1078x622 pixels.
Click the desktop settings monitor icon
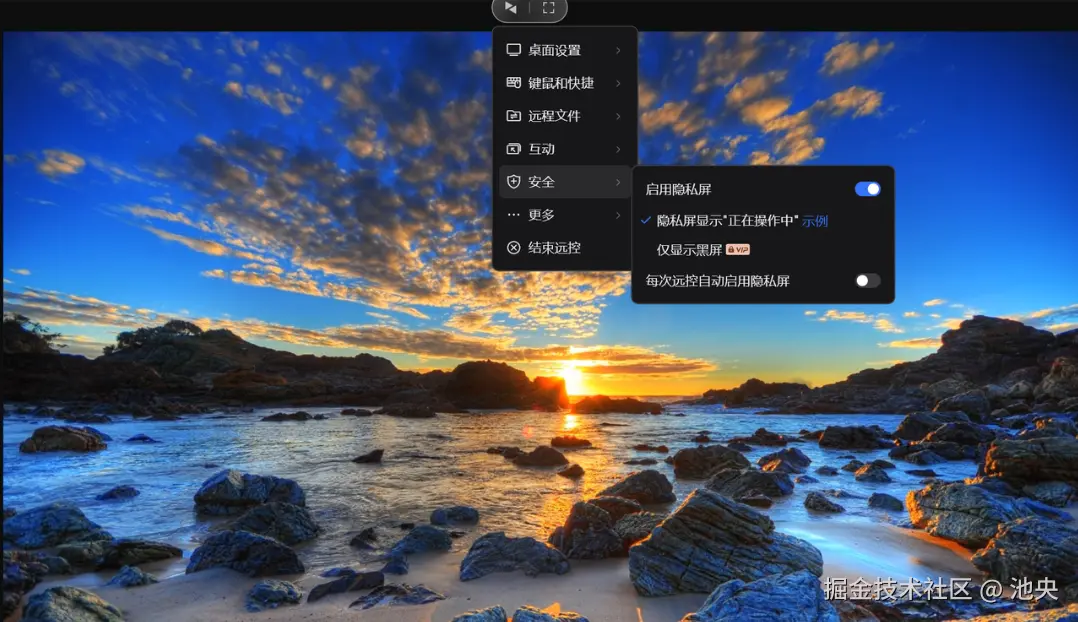pos(514,49)
